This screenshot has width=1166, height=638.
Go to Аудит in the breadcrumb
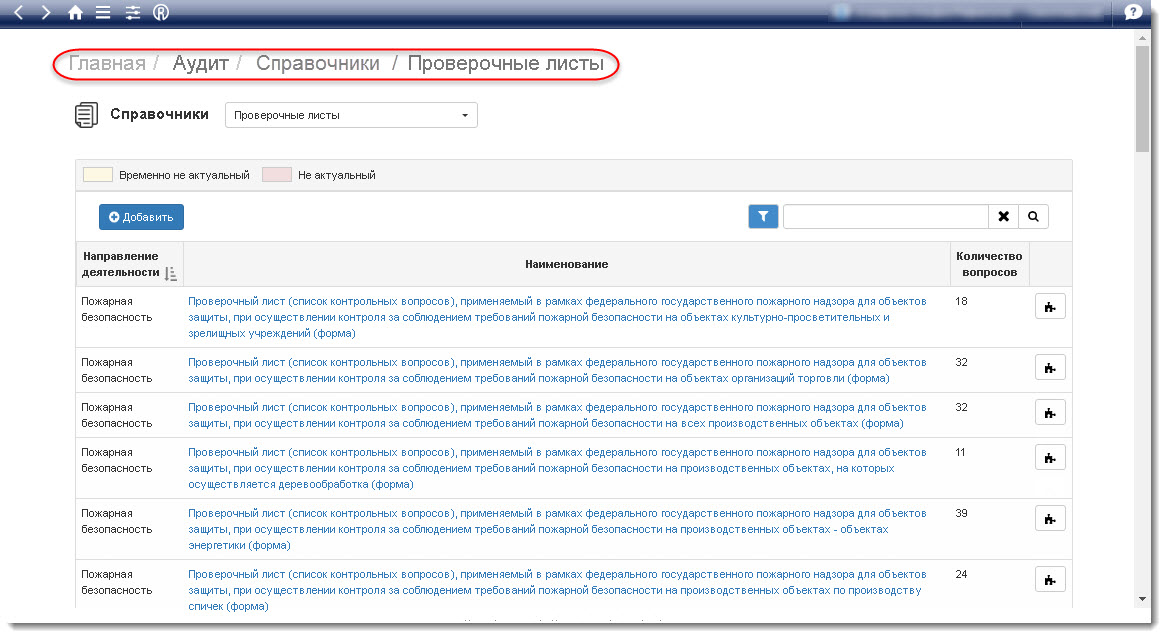(200, 64)
